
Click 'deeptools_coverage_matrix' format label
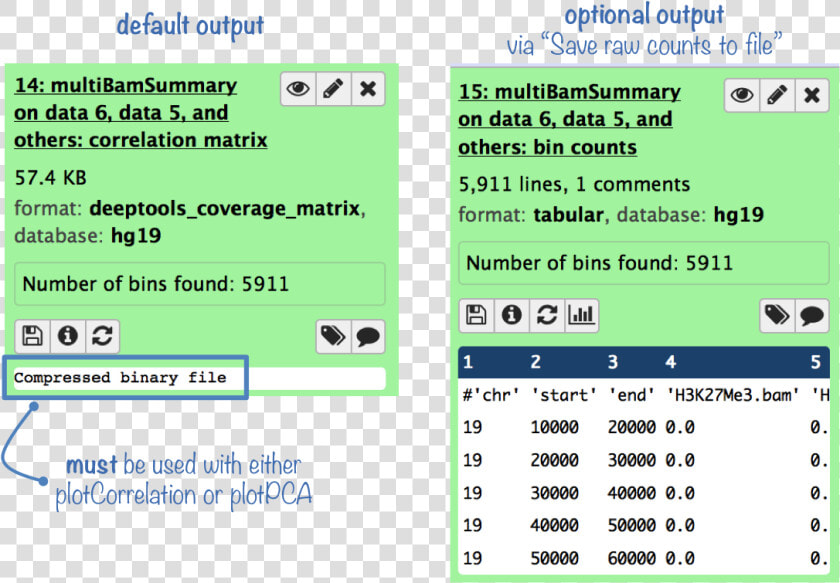click(x=224, y=208)
